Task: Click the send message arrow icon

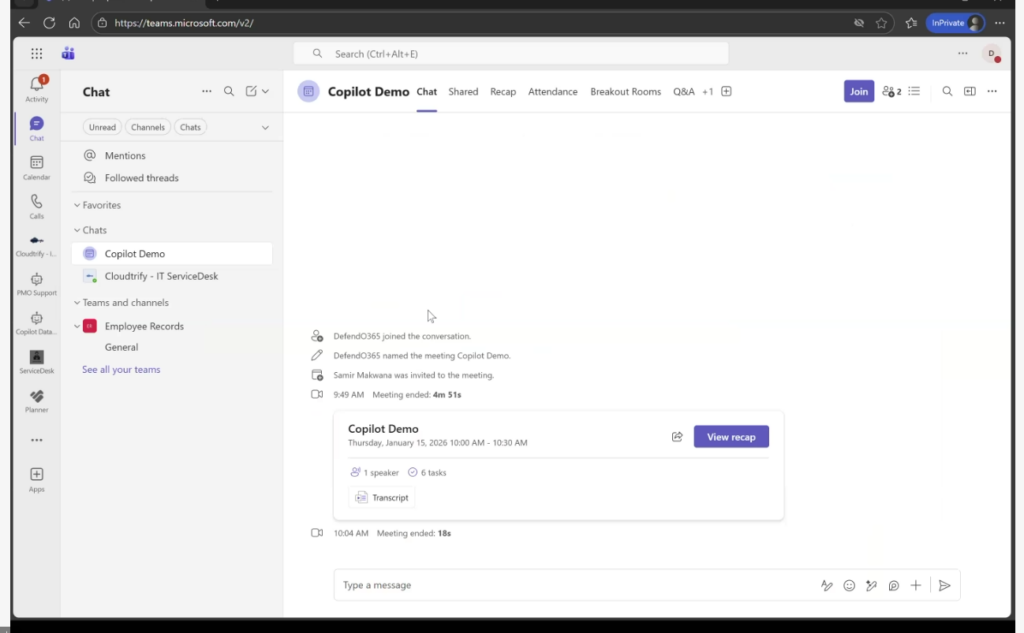Action: click(944, 586)
